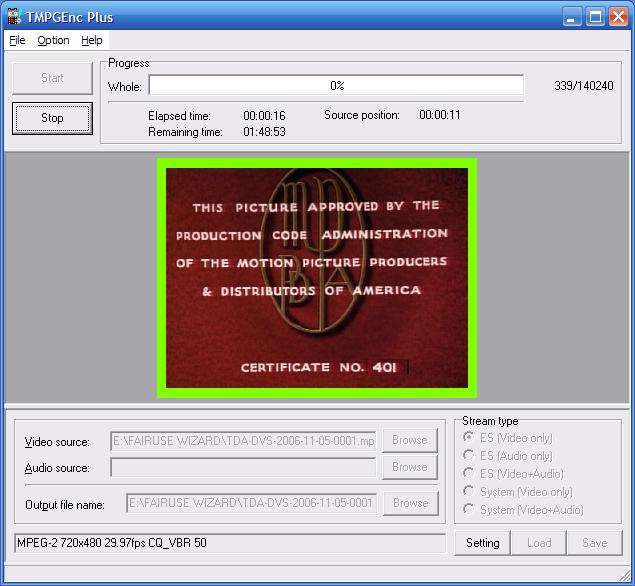Click the Source position value 00:00:11
This screenshot has width=635, height=586.
coord(440,115)
